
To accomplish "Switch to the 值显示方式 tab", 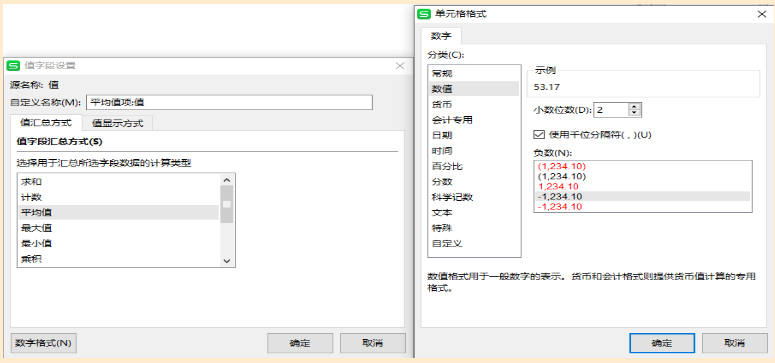I will tap(118, 123).
